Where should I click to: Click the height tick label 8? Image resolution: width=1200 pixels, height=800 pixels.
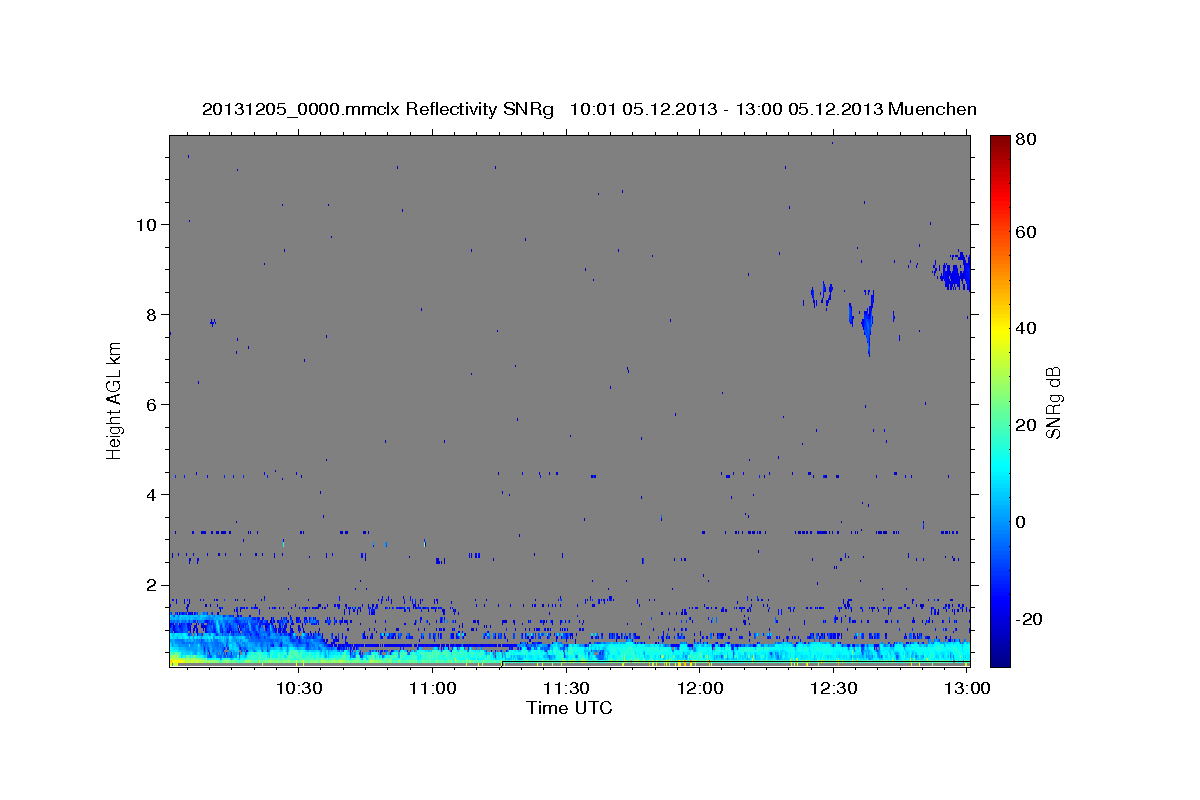pos(150,314)
